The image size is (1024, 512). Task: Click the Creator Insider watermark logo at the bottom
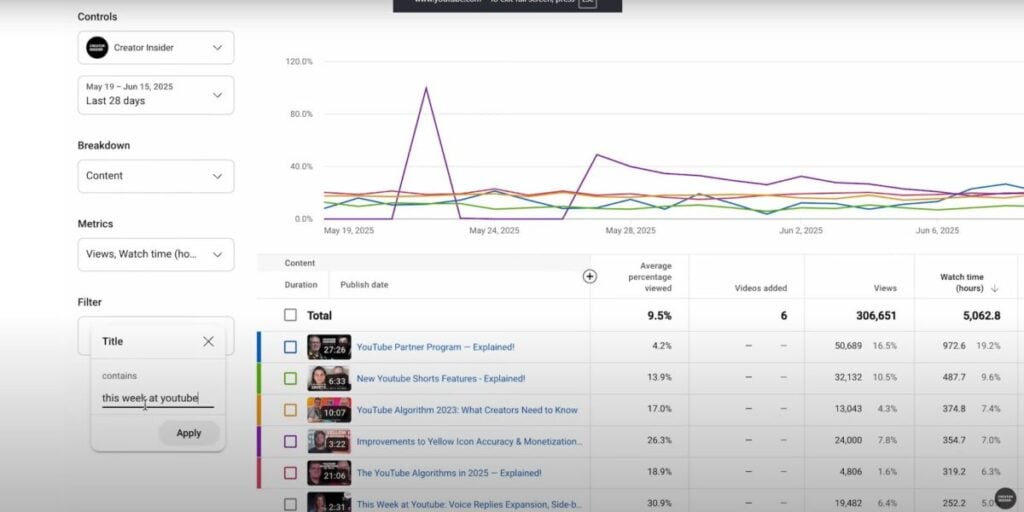1005,498
